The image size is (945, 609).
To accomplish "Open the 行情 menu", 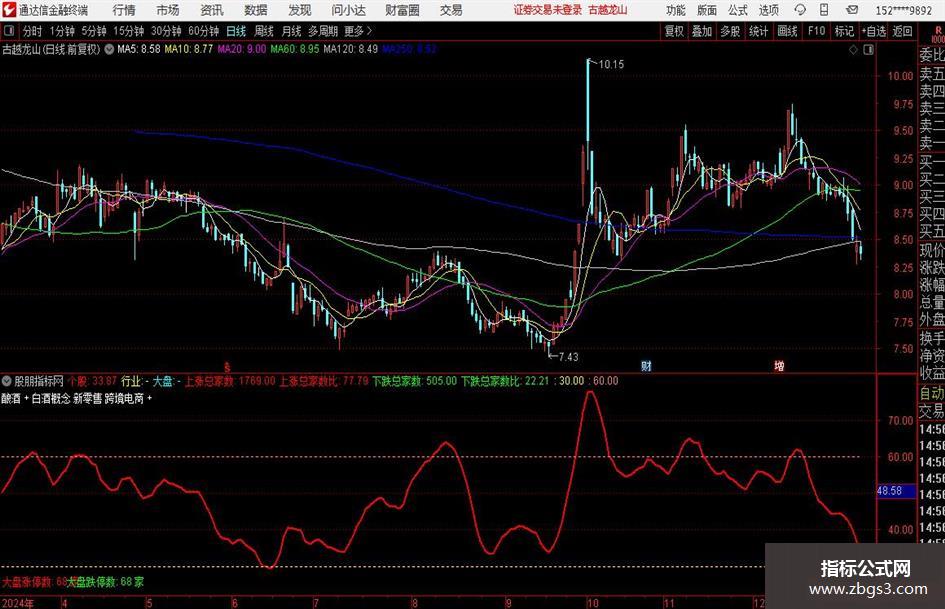I will click(x=124, y=10).
